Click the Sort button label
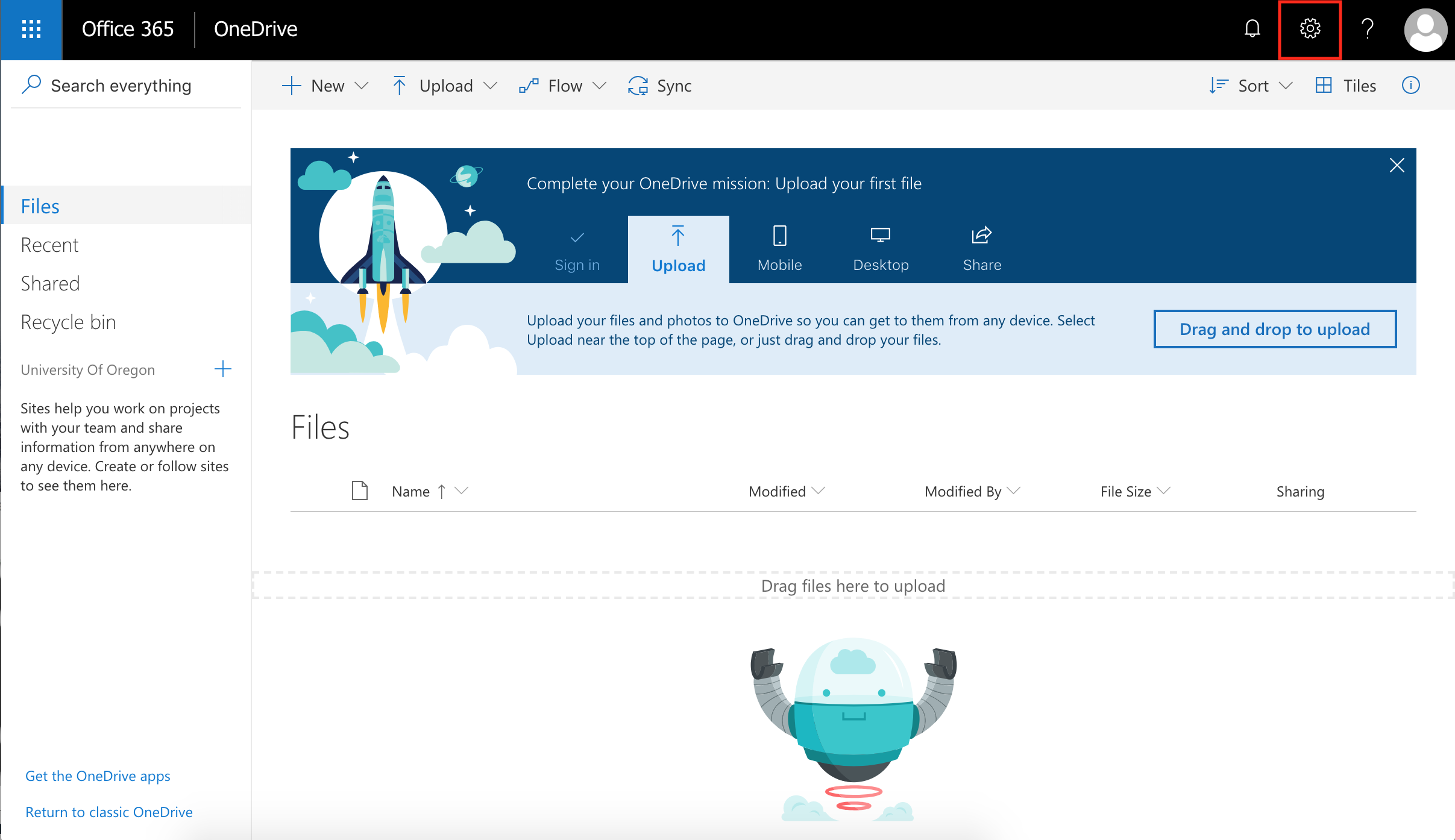The height and width of the screenshot is (840, 1455). 1253,86
